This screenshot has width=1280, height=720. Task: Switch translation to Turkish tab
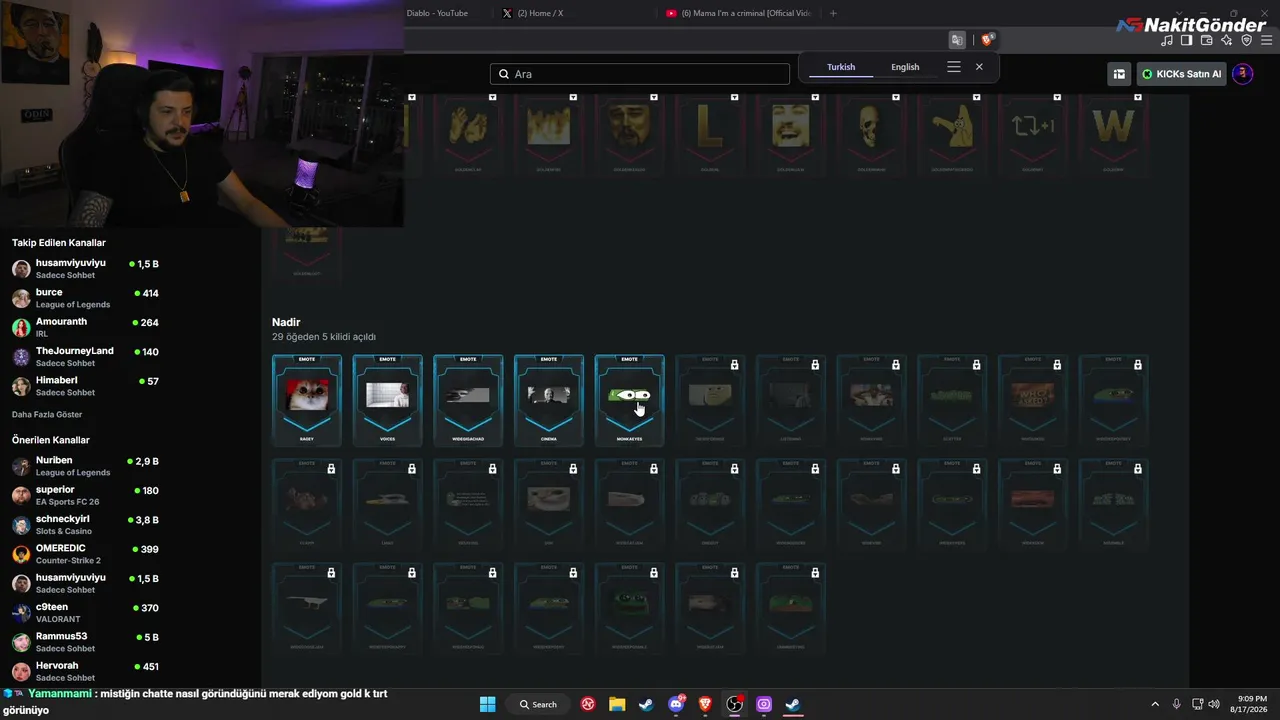841,67
